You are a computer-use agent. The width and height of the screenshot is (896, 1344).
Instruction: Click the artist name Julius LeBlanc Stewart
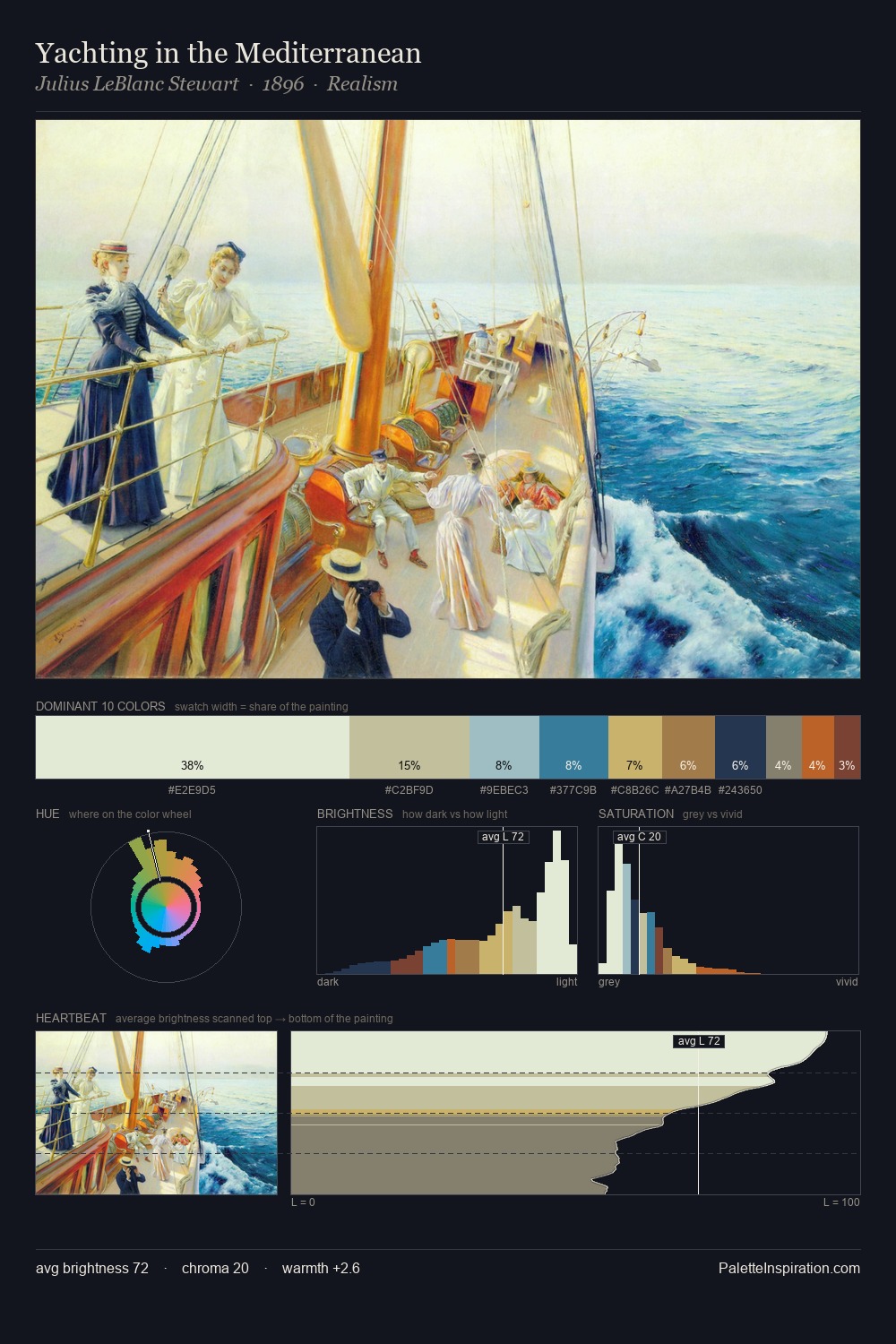tap(137, 84)
